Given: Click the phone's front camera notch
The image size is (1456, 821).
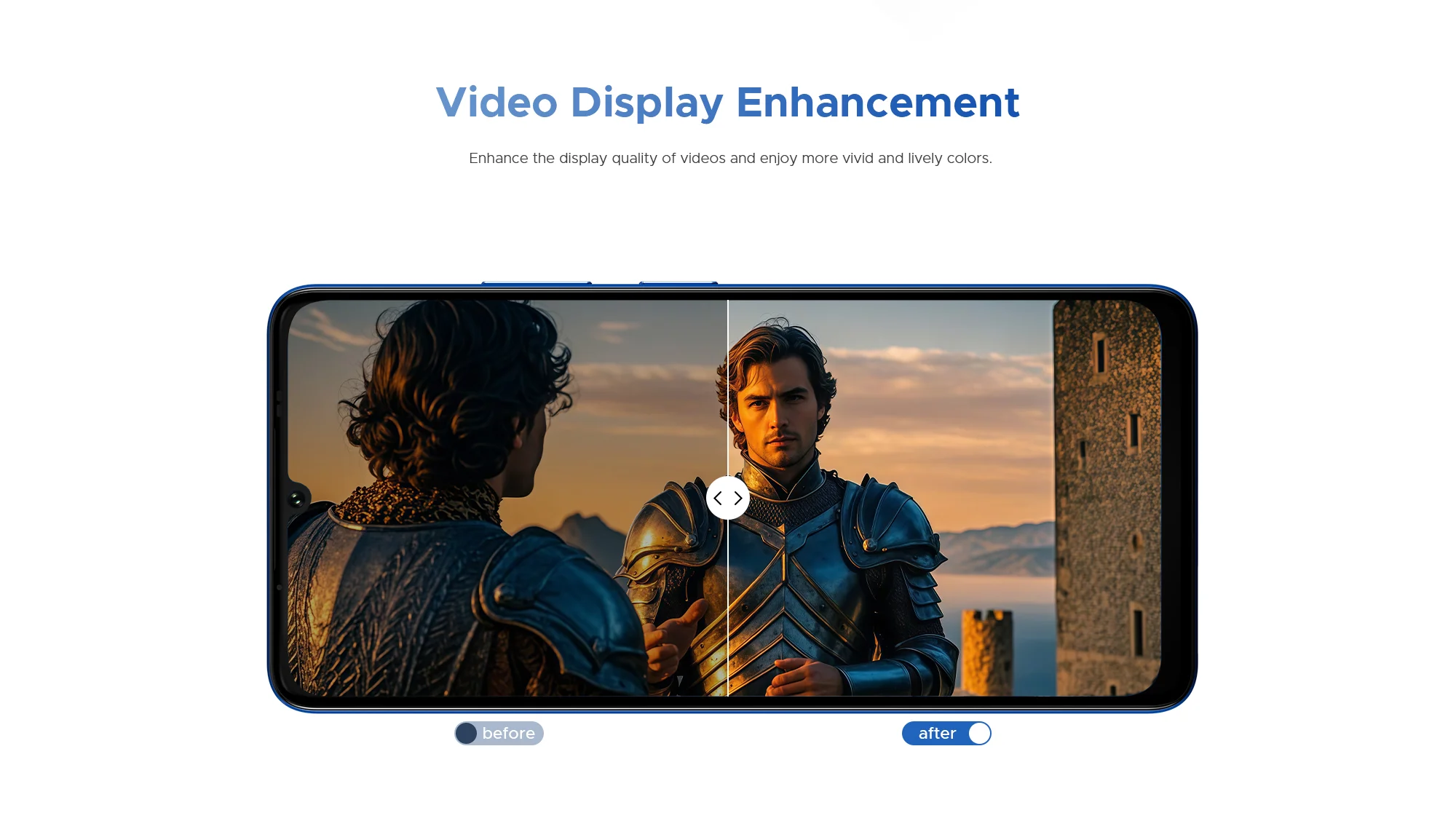Looking at the screenshot, I should (x=296, y=499).
